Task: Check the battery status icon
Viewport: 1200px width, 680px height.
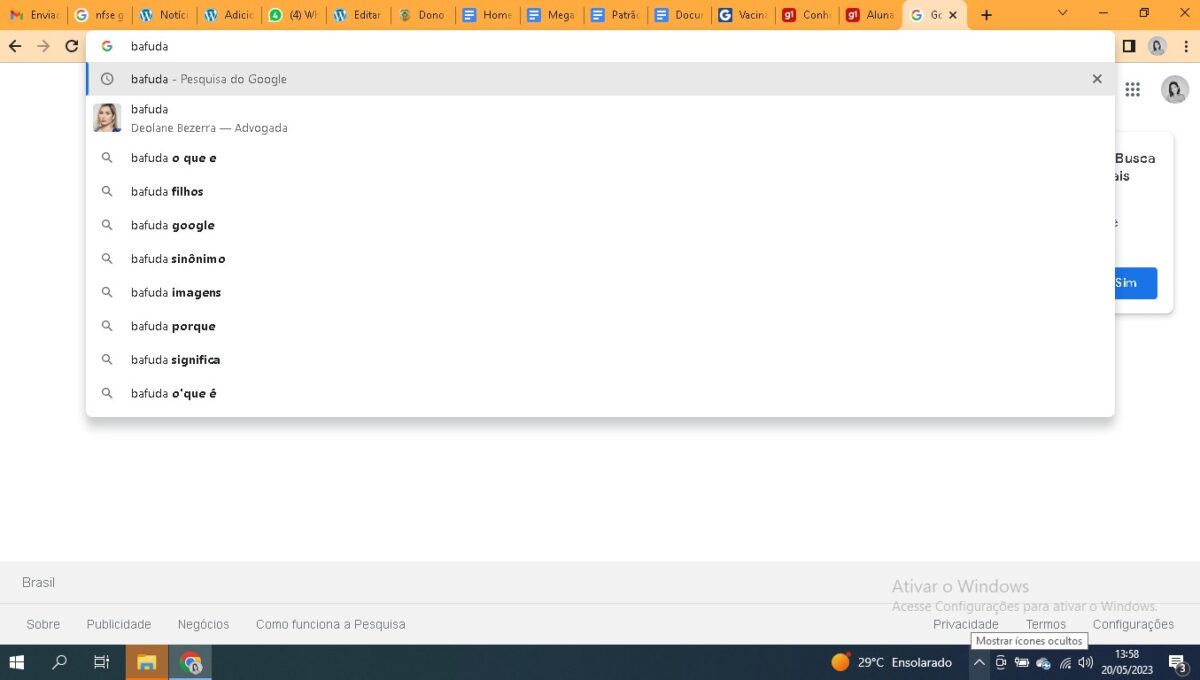Action: coord(1022,662)
